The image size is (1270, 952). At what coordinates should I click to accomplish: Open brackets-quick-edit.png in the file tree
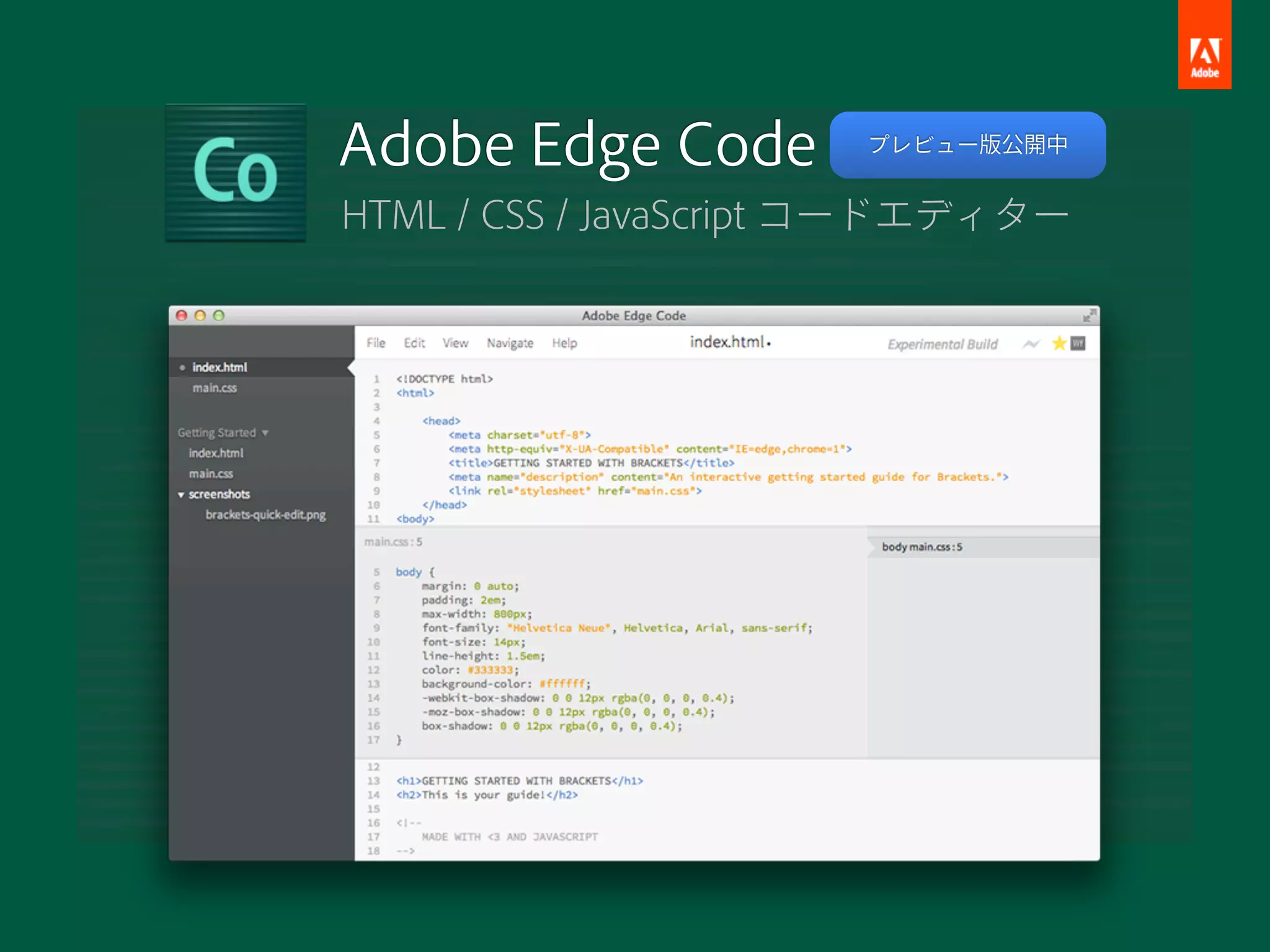pyautogui.click(x=265, y=515)
